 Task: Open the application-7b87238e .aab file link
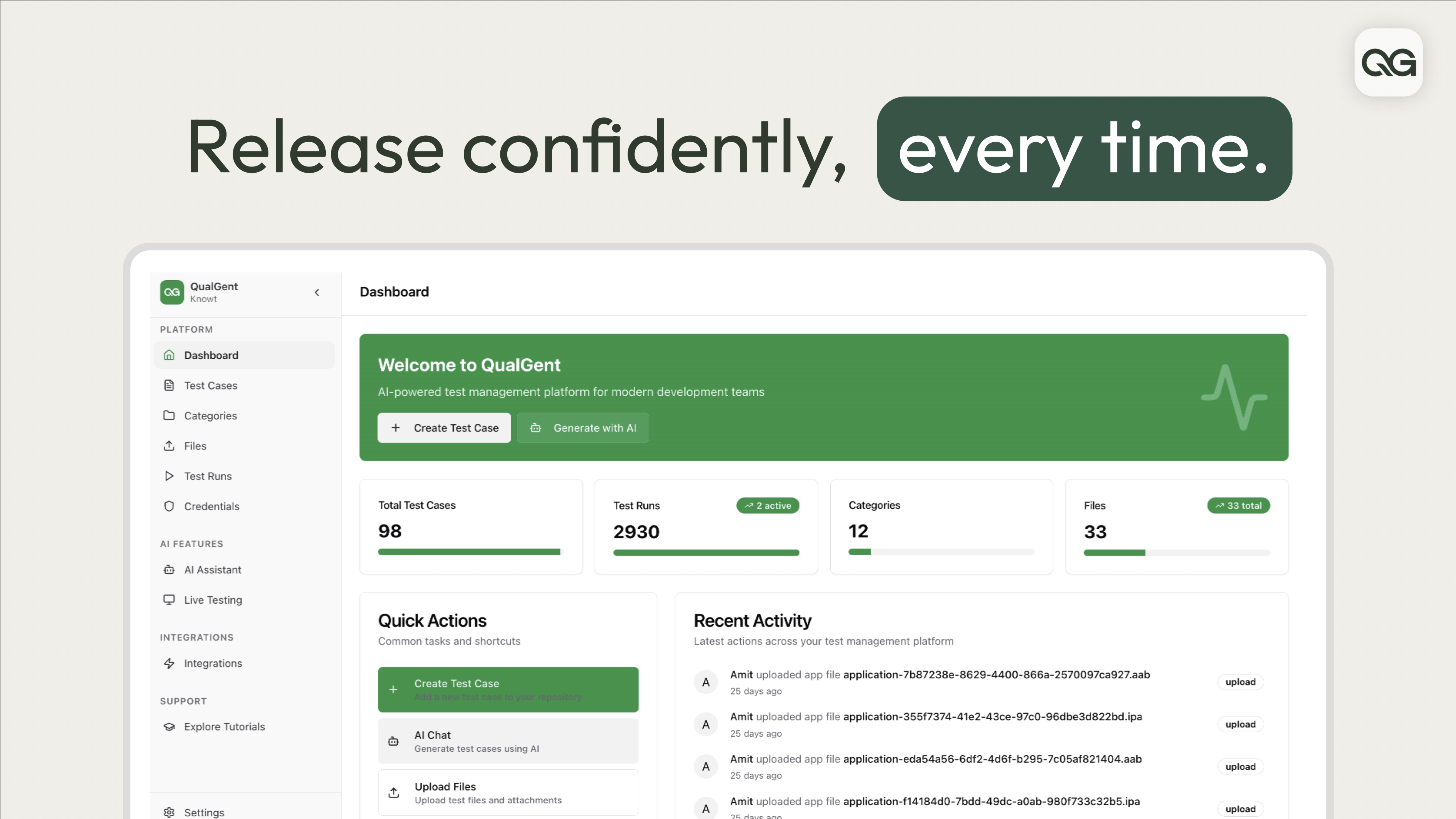coord(996,675)
